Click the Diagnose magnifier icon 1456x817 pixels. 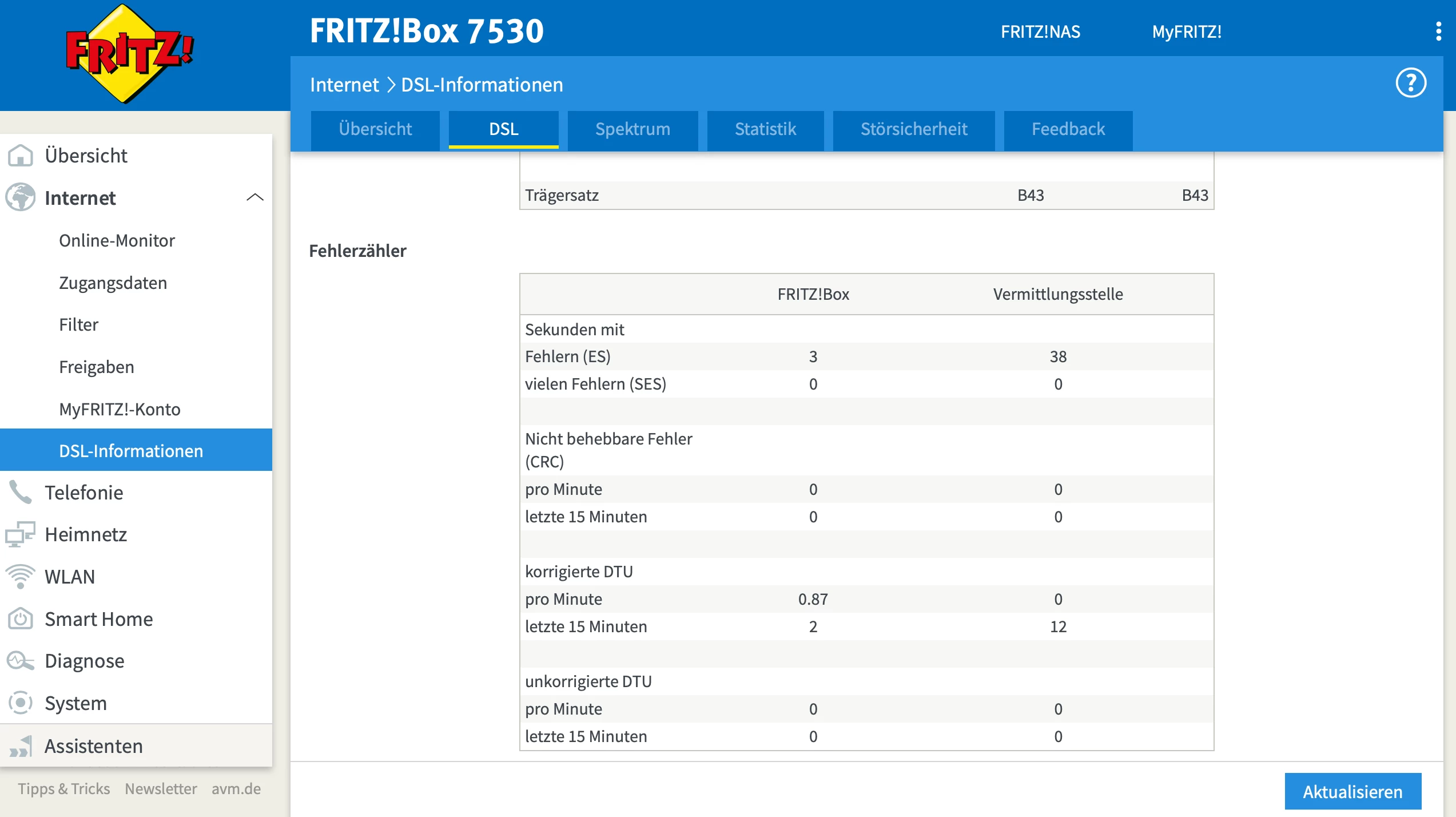[21, 661]
